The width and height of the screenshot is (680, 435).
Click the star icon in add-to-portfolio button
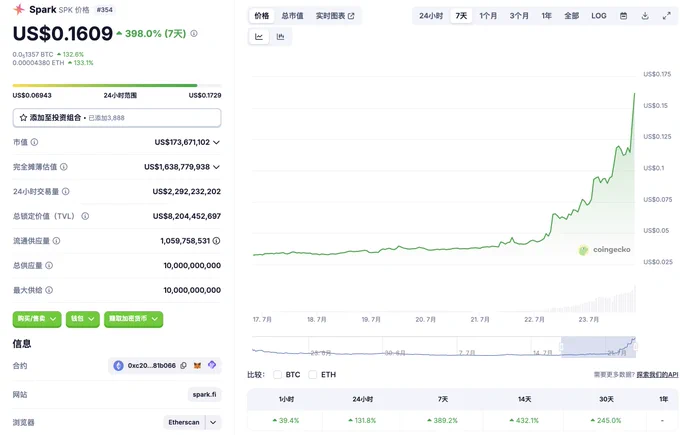click(x=23, y=118)
